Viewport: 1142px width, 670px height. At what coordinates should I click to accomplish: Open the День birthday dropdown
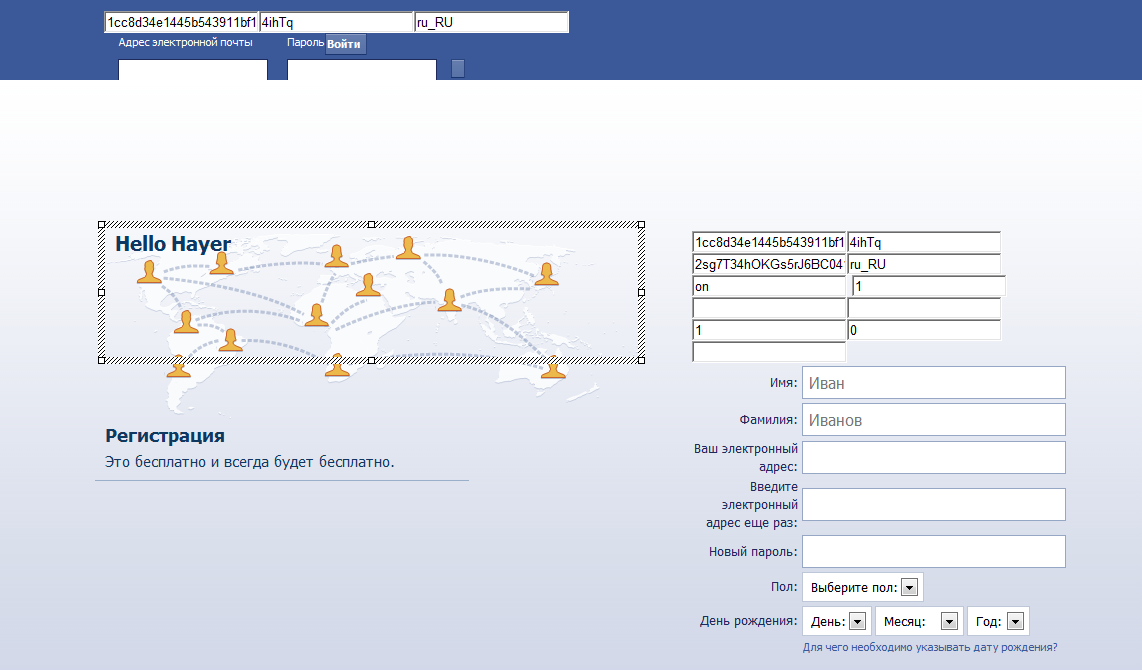(x=837, y=621)
